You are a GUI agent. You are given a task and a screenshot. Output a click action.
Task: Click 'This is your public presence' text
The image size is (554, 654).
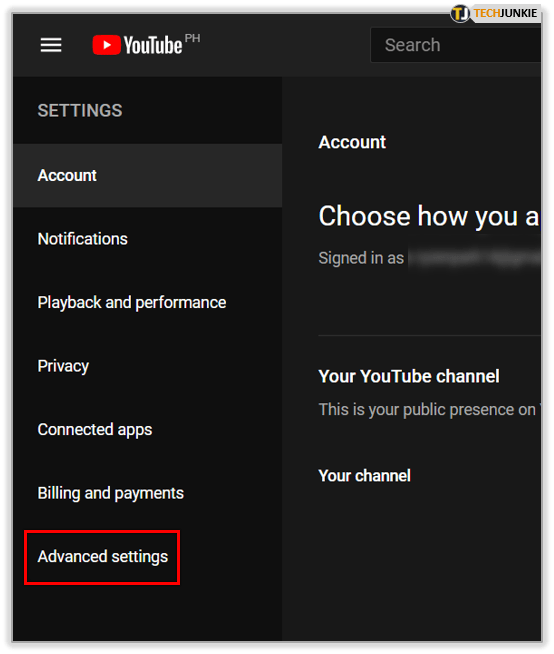429,410
